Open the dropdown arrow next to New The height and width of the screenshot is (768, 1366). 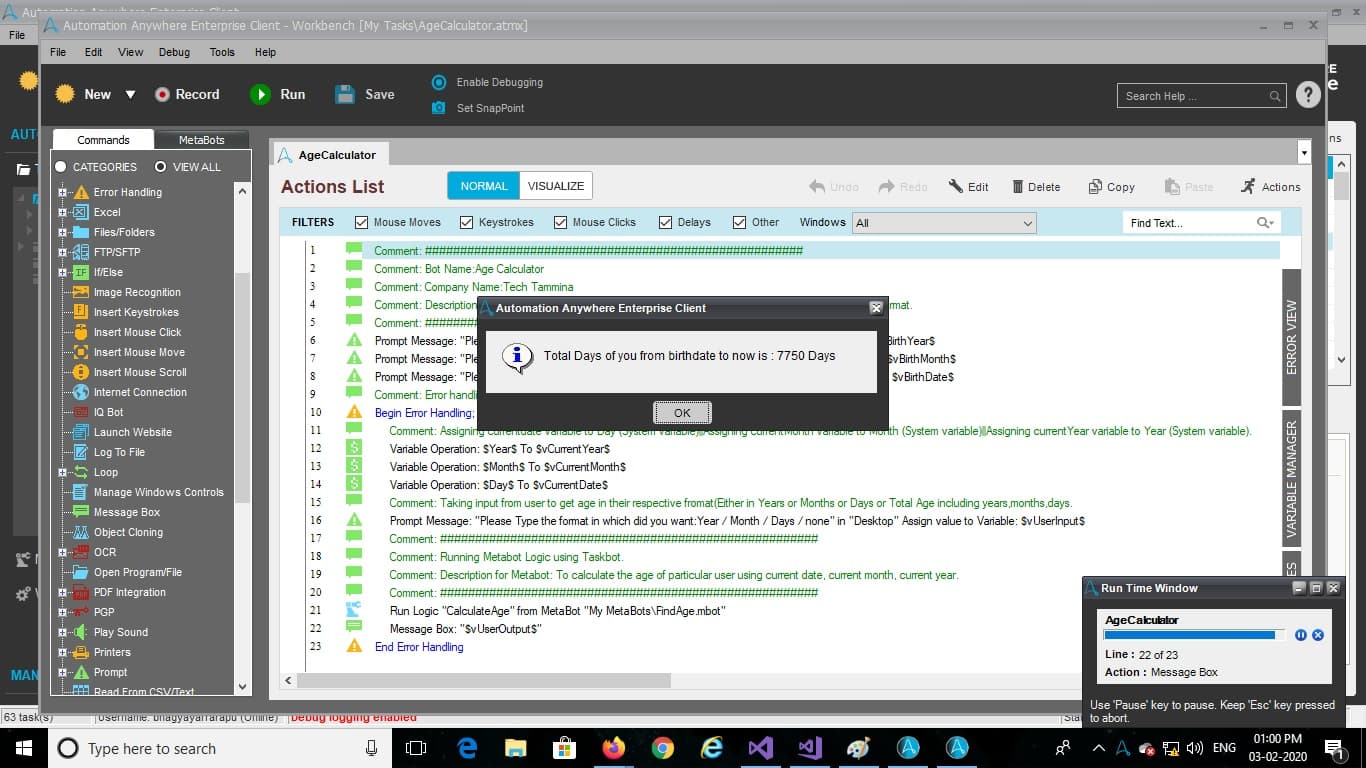tap(130, 94)
